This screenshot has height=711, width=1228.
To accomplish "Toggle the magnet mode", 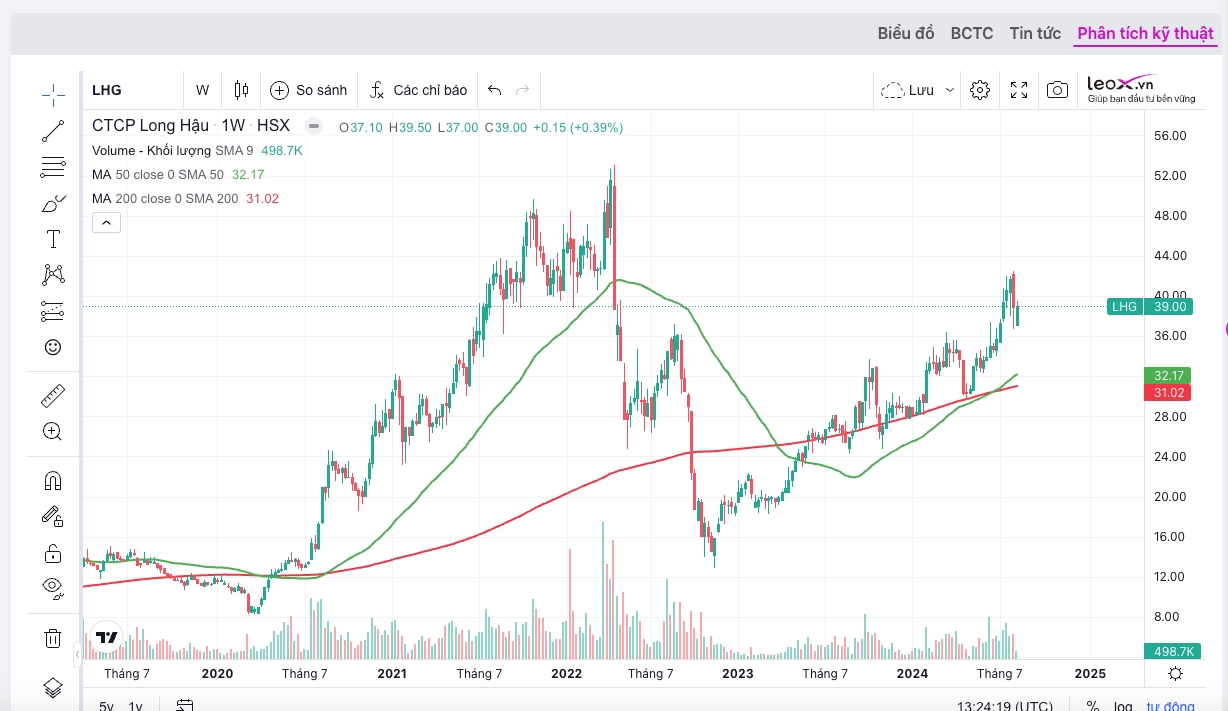I will click(x=53, y=481).
